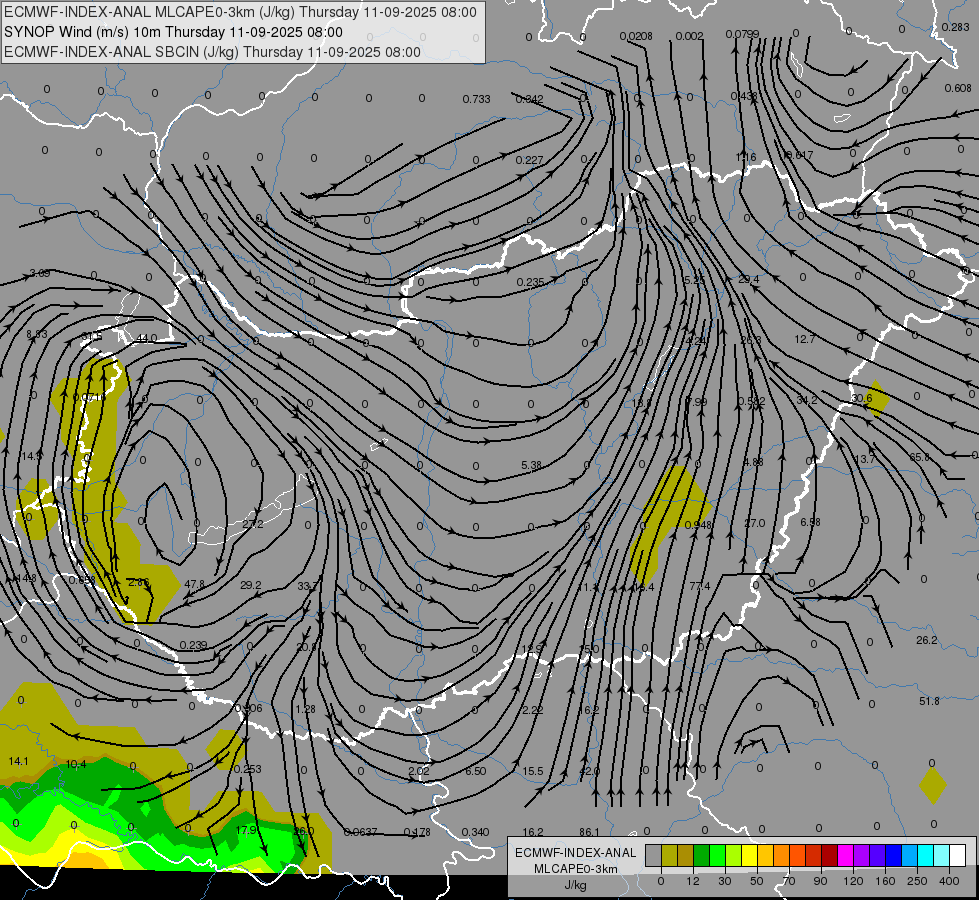Click the yellow legend swatch
This screenshot has width=979, height=900.
click(750, 856)
